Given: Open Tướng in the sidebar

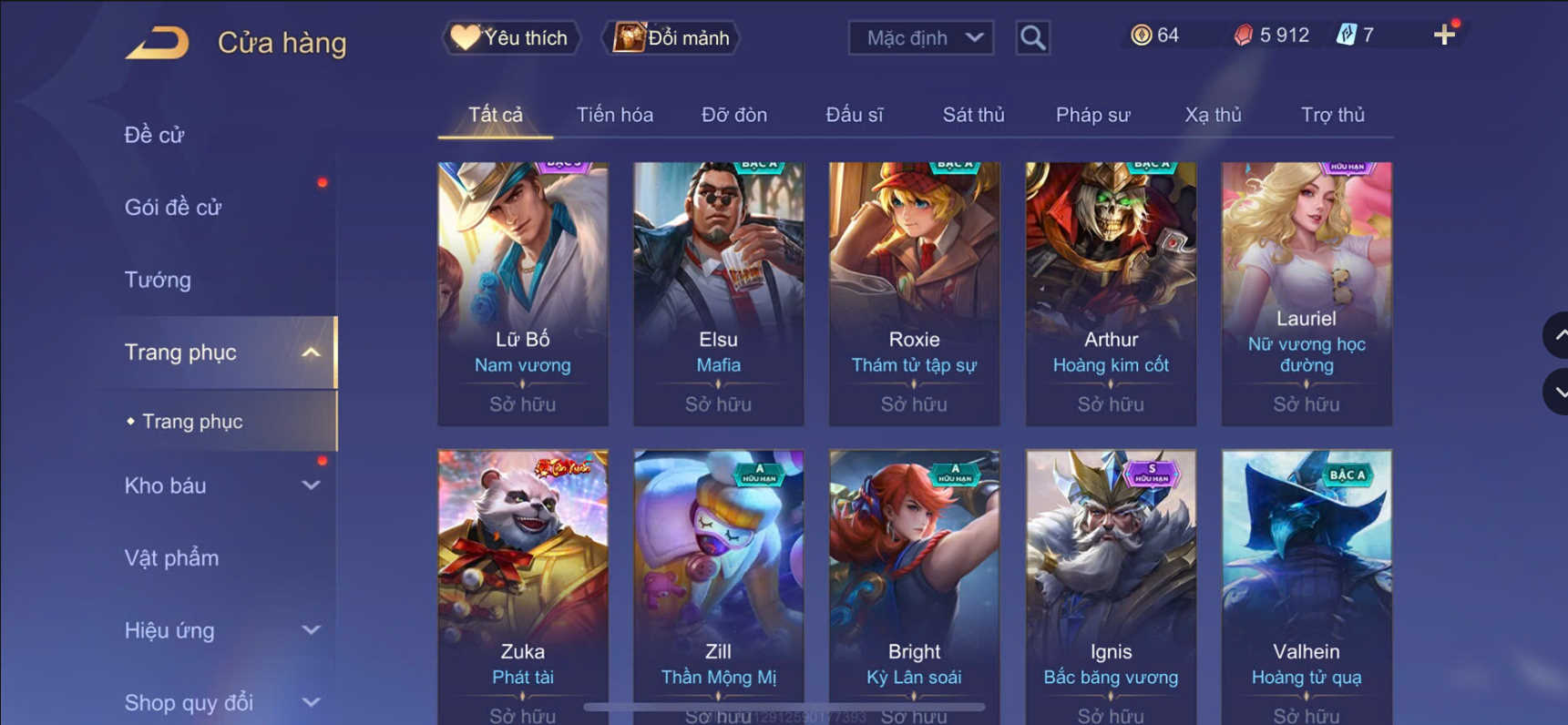Looking at the screenshot, I should pos(158,280).
